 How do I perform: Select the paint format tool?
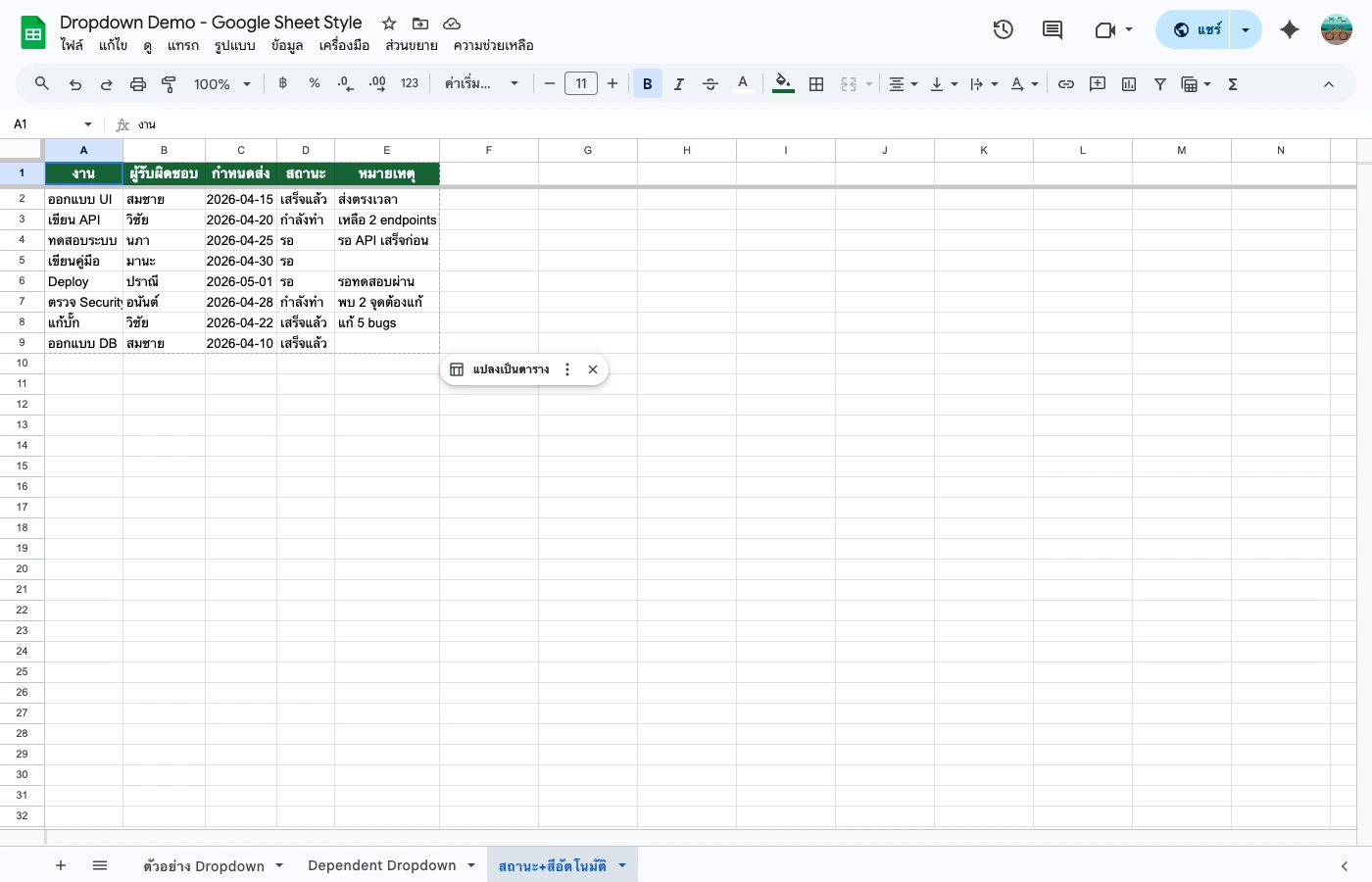pos(169,83)
